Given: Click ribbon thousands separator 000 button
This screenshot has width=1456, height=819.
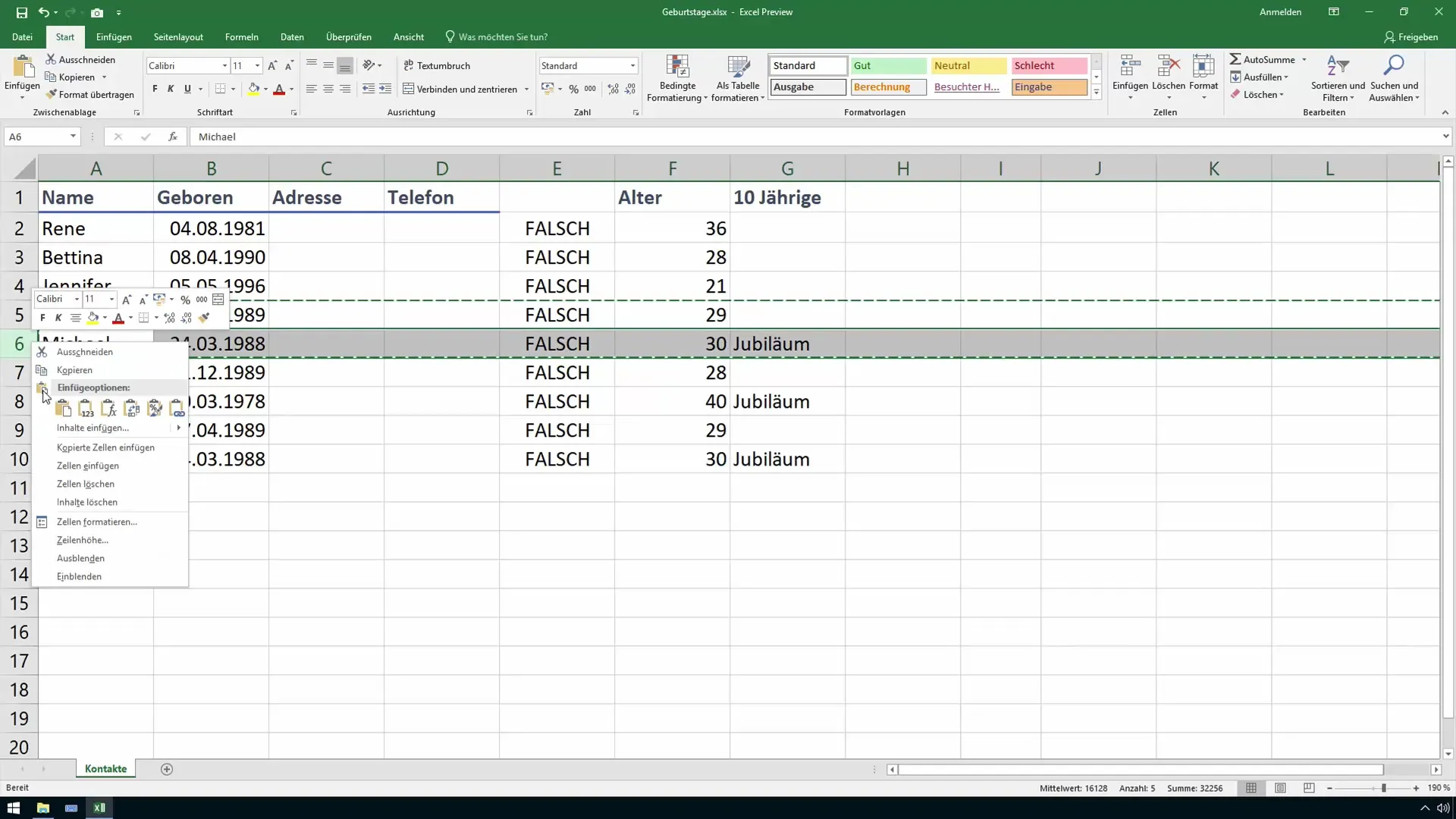Looking at the screenshot, I should click(x=590, y=89).
